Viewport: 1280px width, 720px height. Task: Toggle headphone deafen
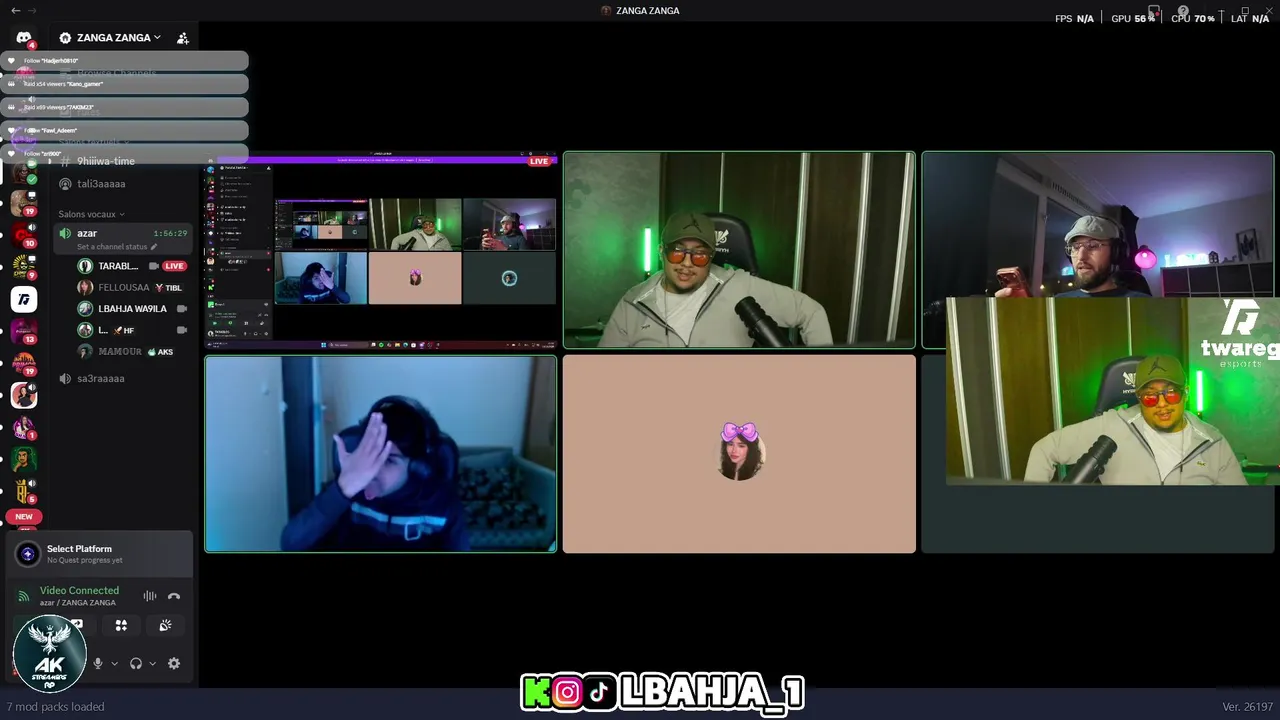pyautogui.click(x=136, y=663)
